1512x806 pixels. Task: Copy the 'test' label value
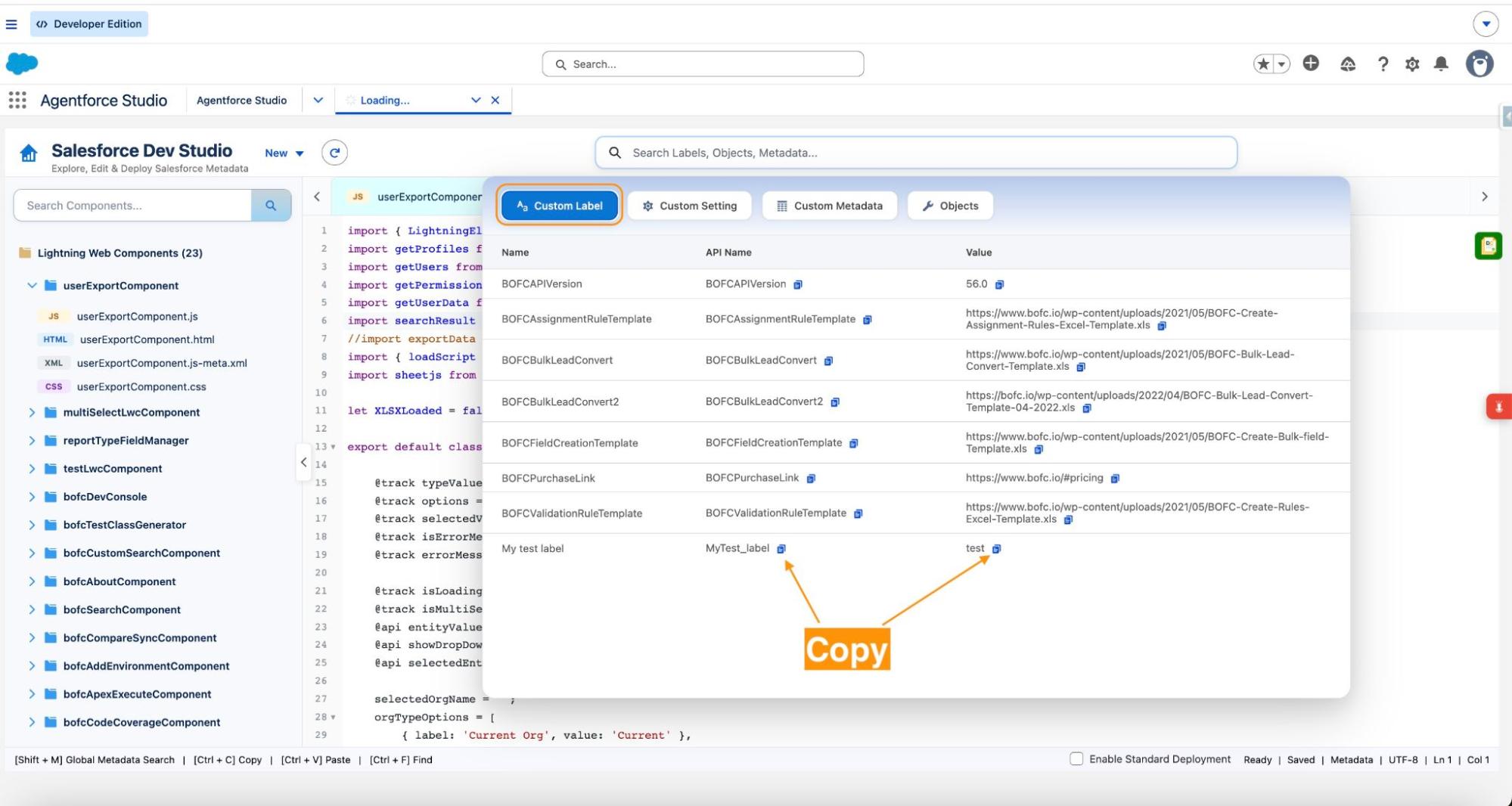pos(996,549)
